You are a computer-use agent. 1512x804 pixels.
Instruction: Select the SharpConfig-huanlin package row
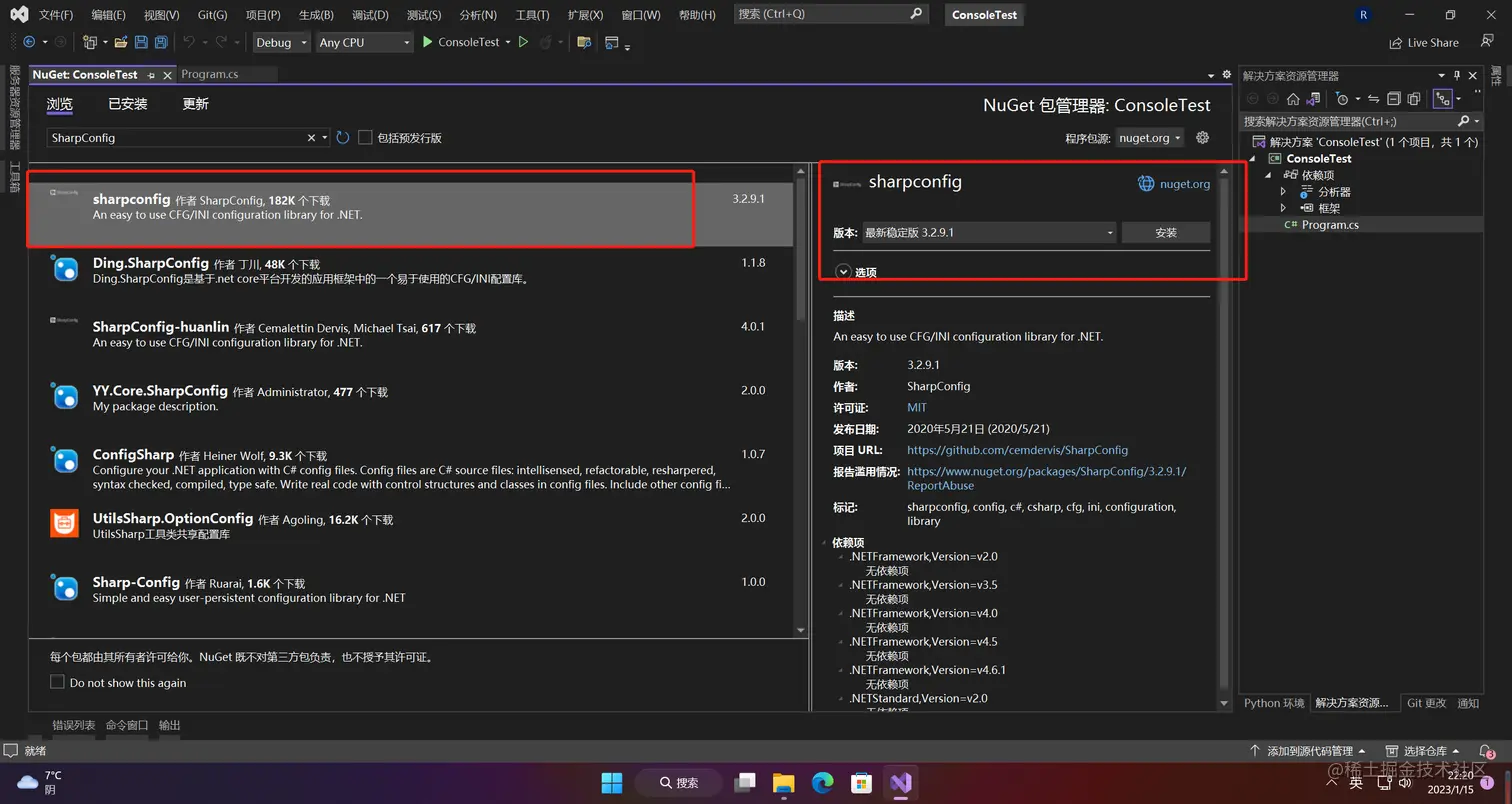(x=410, y=335)
